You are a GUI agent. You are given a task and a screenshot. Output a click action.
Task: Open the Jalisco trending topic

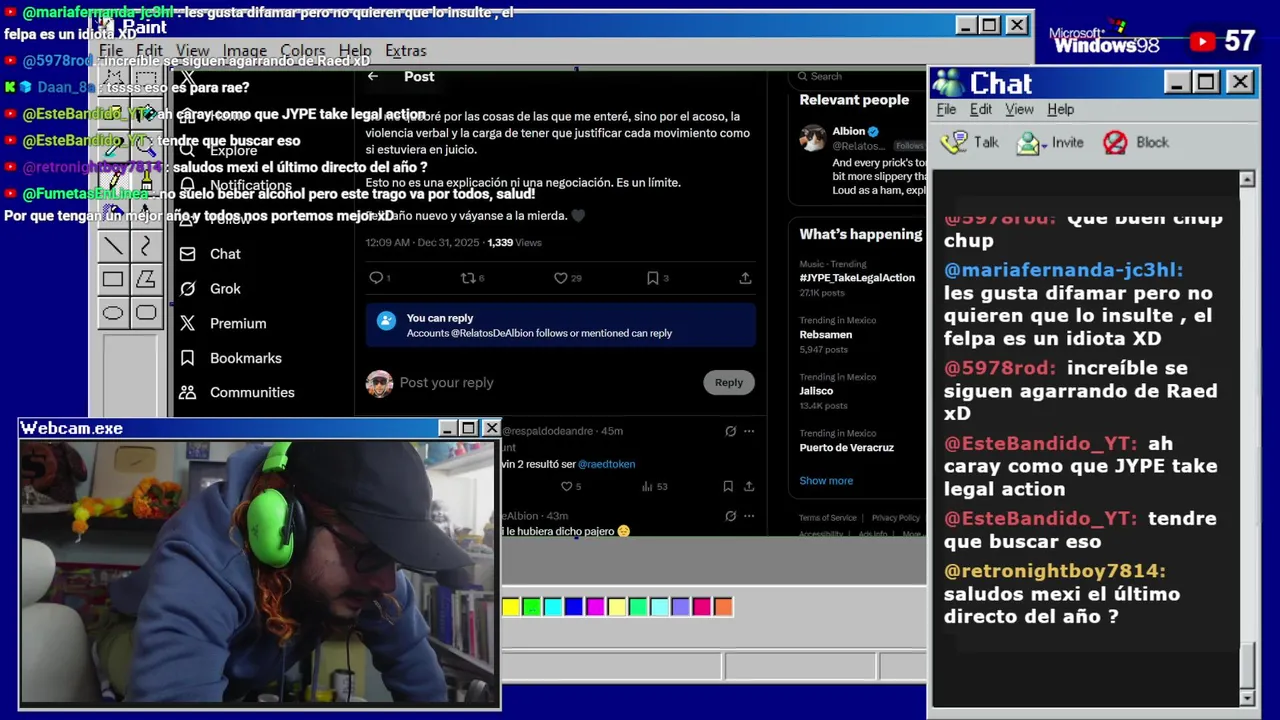pyautogui.click(x=818, y=391)
